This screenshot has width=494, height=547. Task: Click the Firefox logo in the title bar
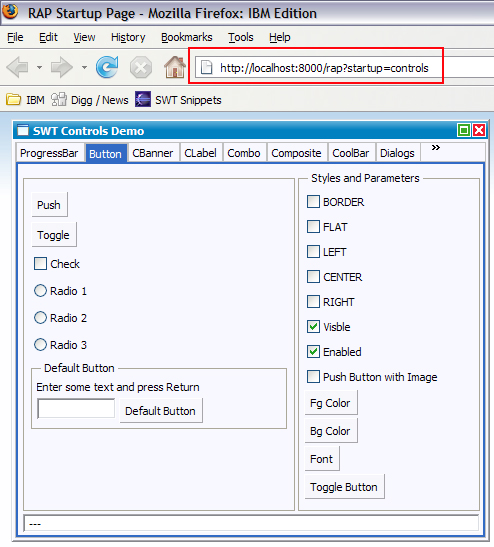pyautogui.click(x=10, y=11)
